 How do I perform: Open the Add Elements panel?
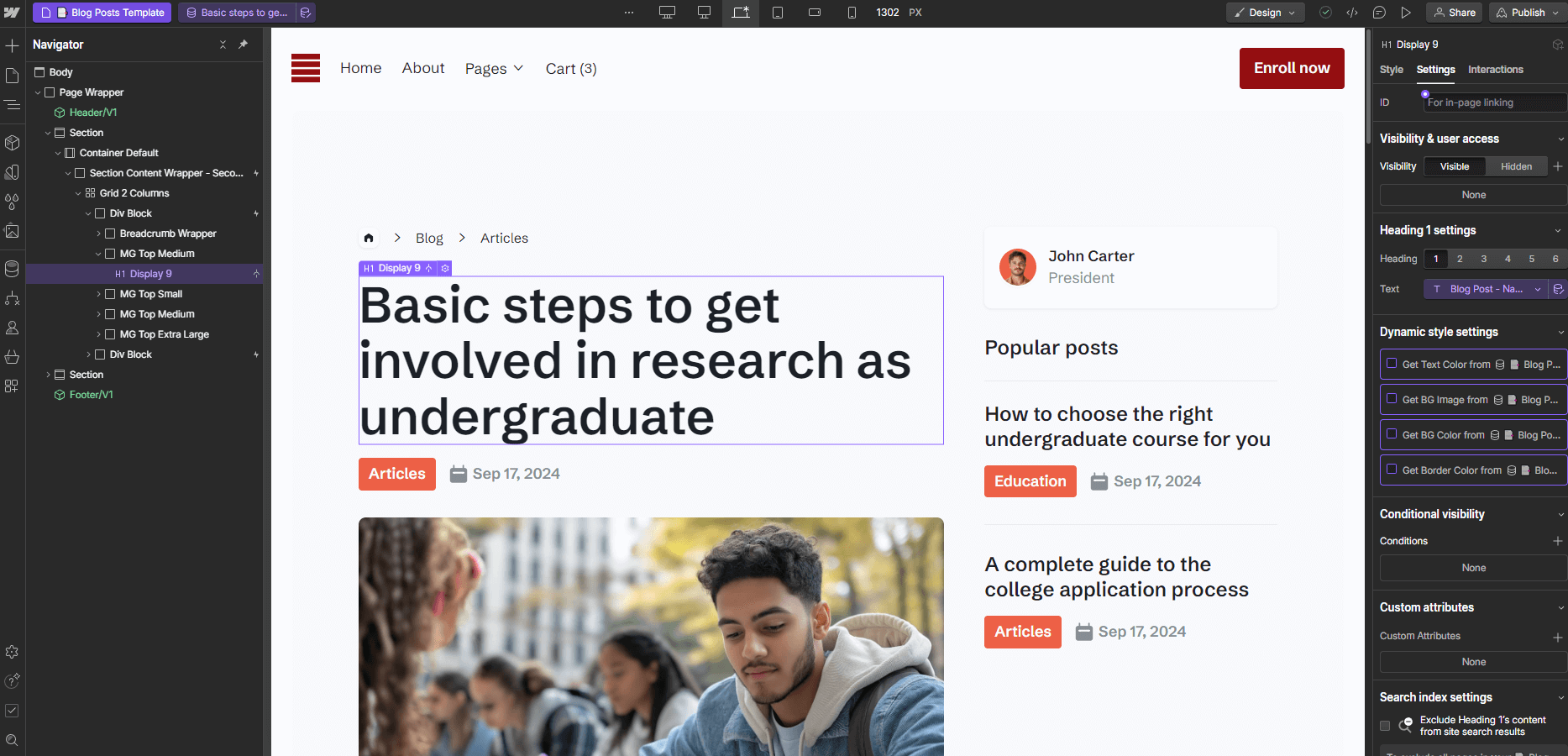pyautogui.click(x=13, y=45)
